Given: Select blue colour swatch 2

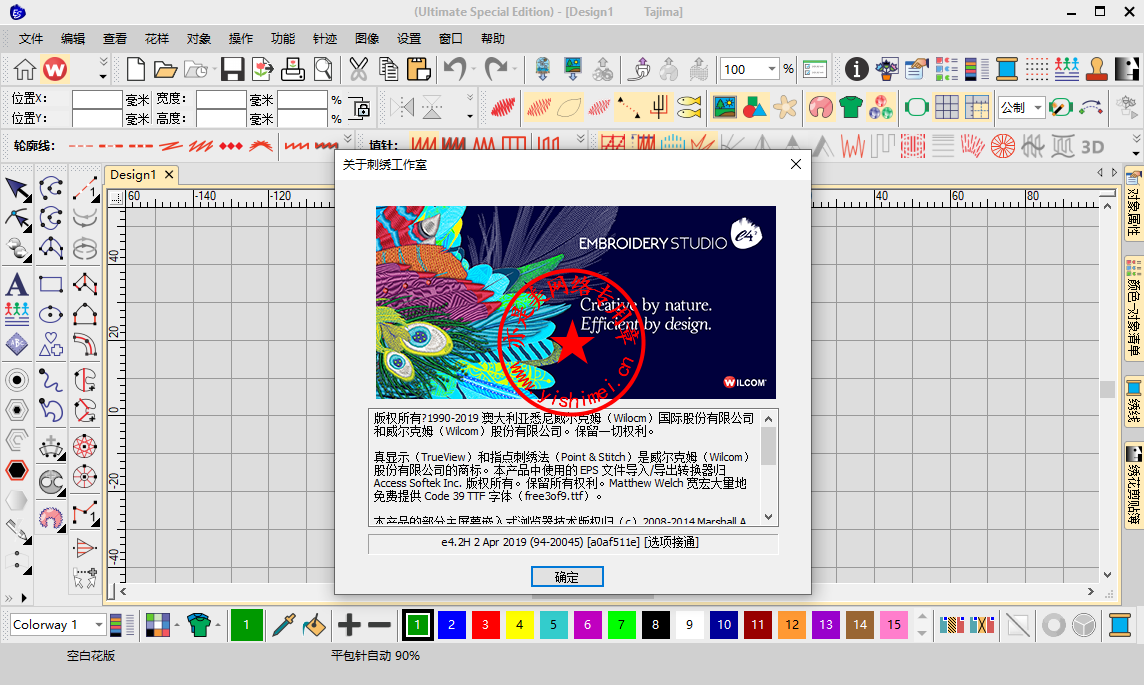Looking at the screenshot, I should 452,624.
